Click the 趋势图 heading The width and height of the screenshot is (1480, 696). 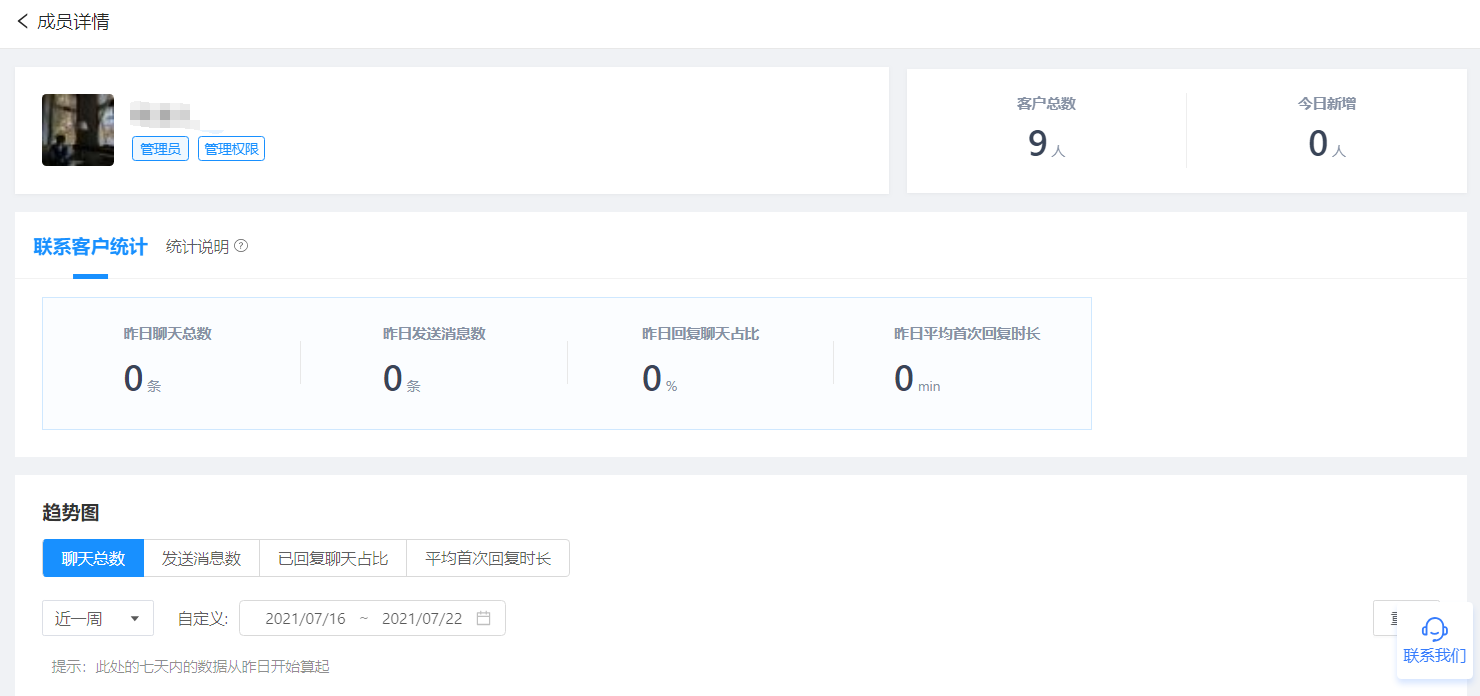[x=71, y=513]
